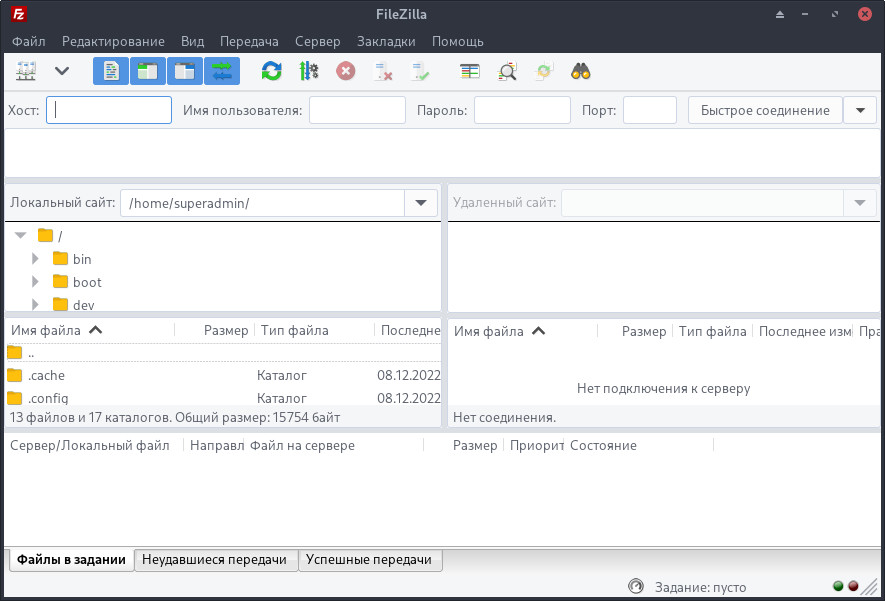Open the Помощь menu
This screenshot has height=601, width=885.
tap(458, 41)
